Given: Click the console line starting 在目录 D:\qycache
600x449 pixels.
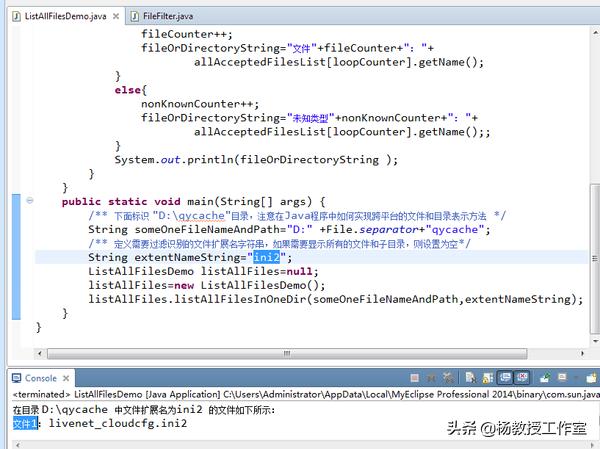Looking at the screenshot, I should tap(144, 410).
